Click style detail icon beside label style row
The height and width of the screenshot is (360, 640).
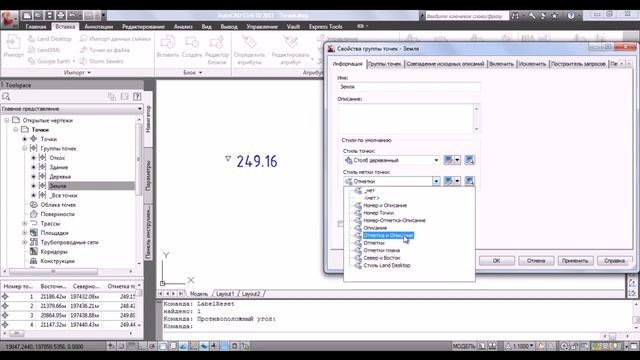point(469,181)
